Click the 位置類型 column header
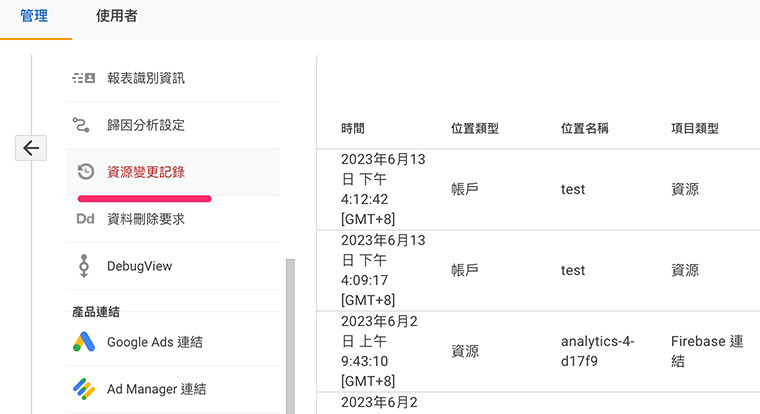Image resolution: width=760 pixels, height=414 pixels. 475,129
